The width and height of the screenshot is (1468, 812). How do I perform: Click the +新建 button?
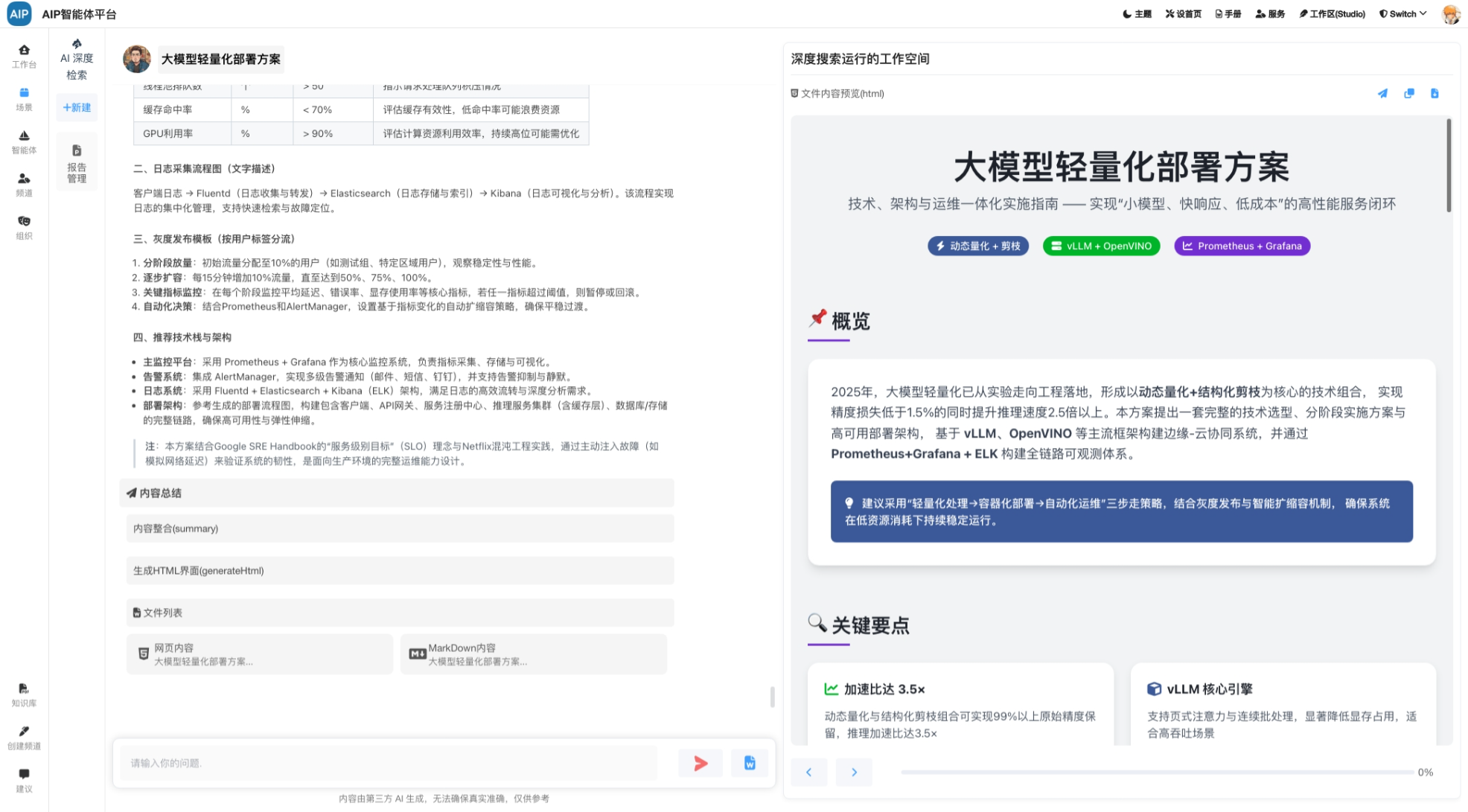(x=77, y=108)
